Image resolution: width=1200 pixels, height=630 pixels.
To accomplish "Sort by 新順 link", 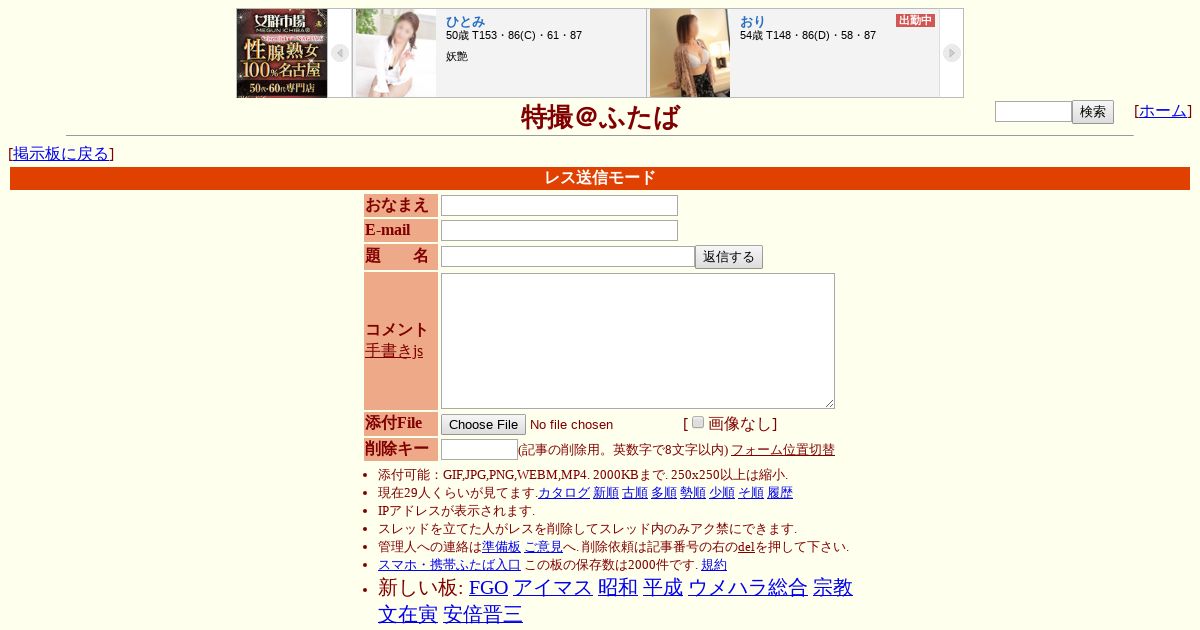I will coord(606,493).
